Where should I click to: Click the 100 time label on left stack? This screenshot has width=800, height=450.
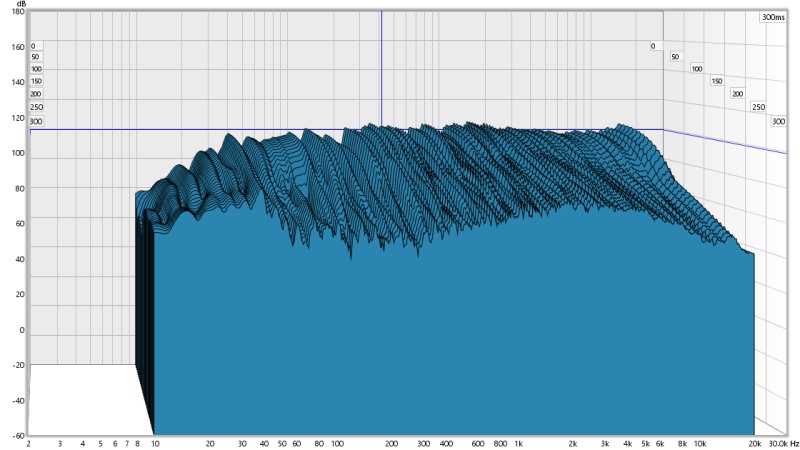(x=36, y=69)
